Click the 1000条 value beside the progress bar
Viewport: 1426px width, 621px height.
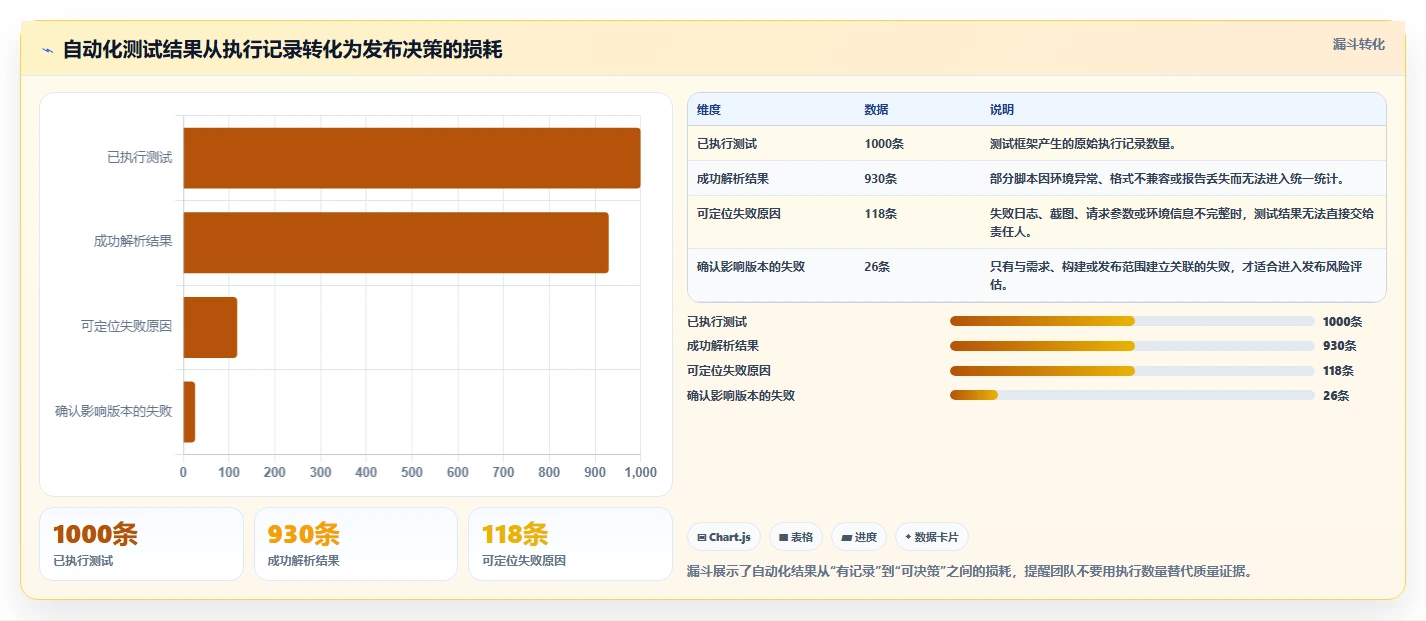coord(1342,321)
